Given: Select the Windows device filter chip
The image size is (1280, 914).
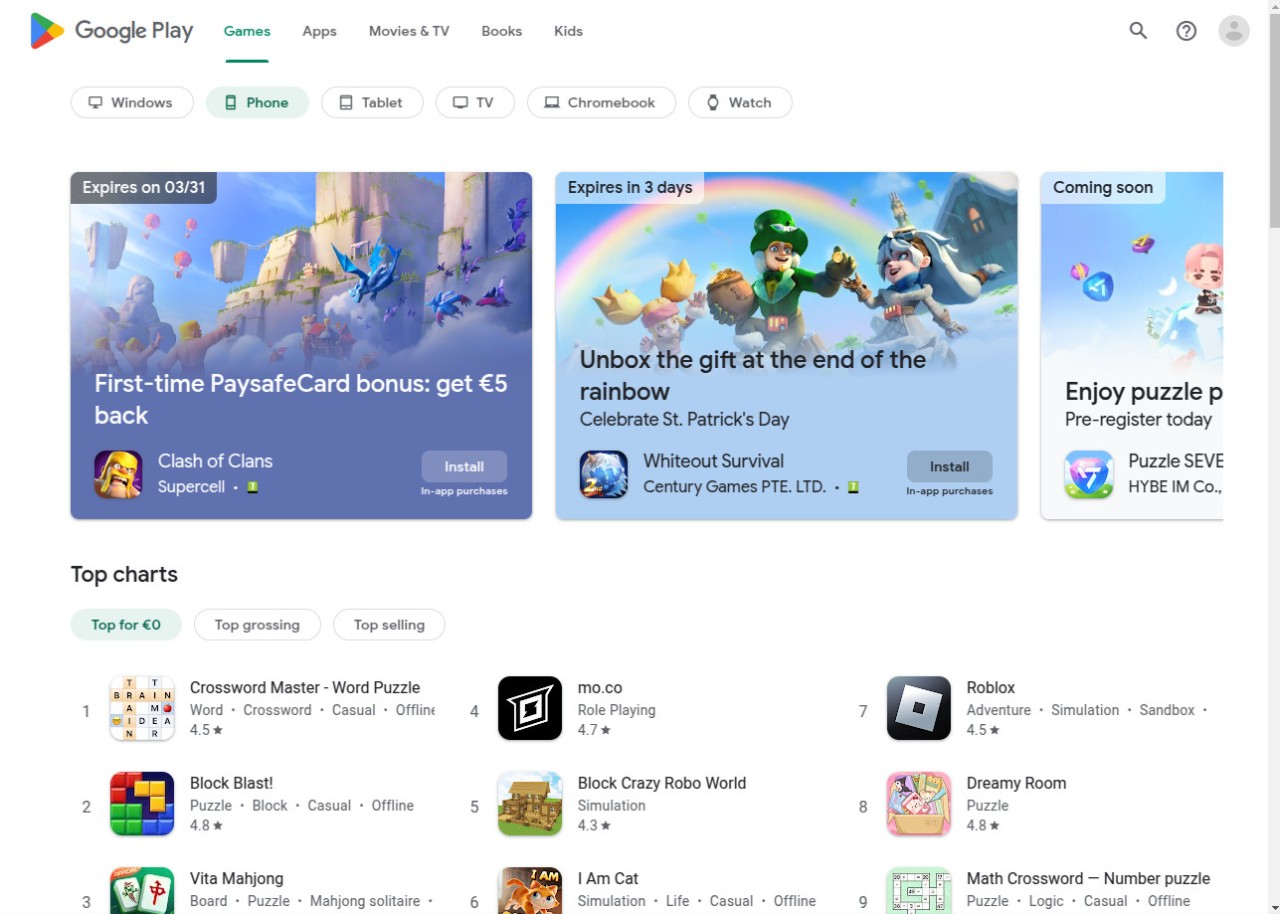Looking at the screenshot, I should 132,102.
